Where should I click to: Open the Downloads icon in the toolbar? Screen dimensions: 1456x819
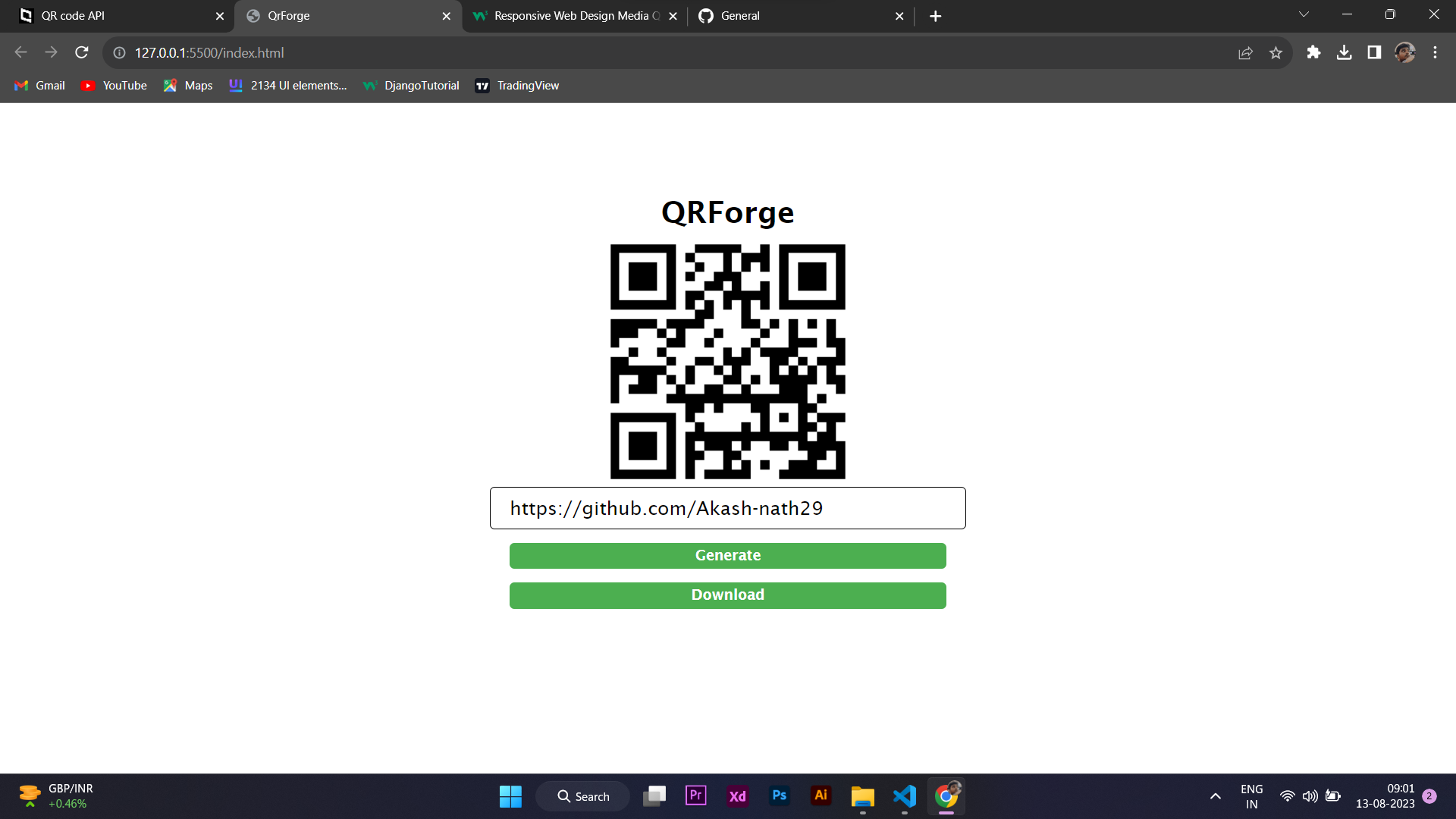pos(1344,52)
